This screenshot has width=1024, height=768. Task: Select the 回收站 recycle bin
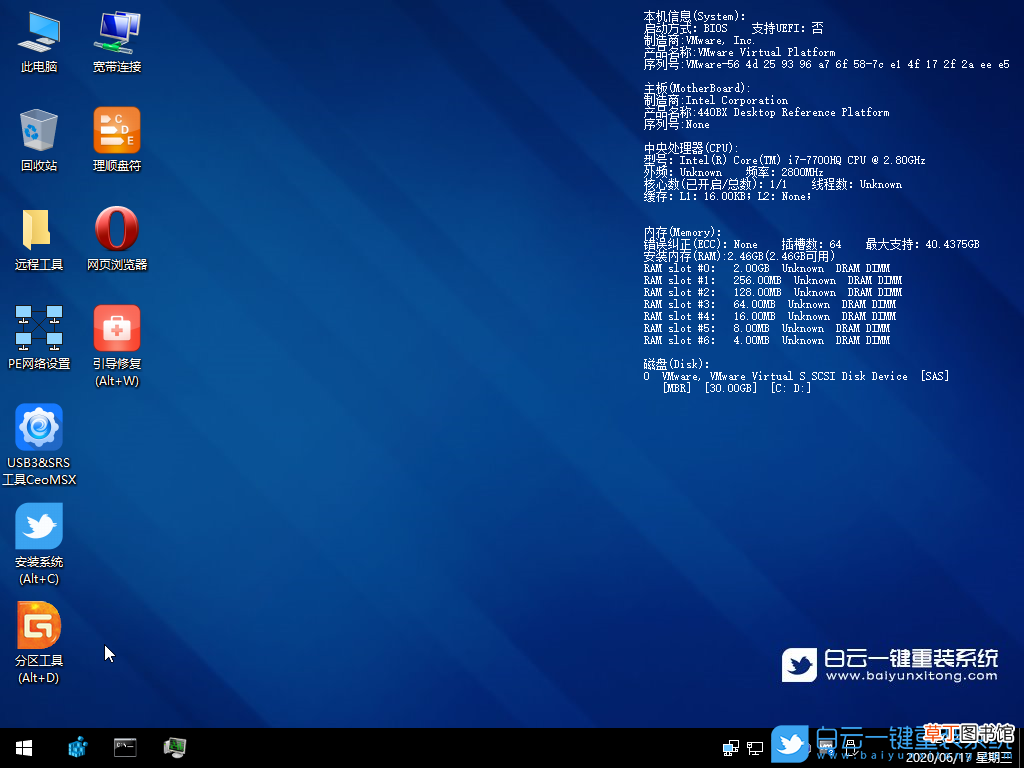pyautogui.click(x=39, y=140)
